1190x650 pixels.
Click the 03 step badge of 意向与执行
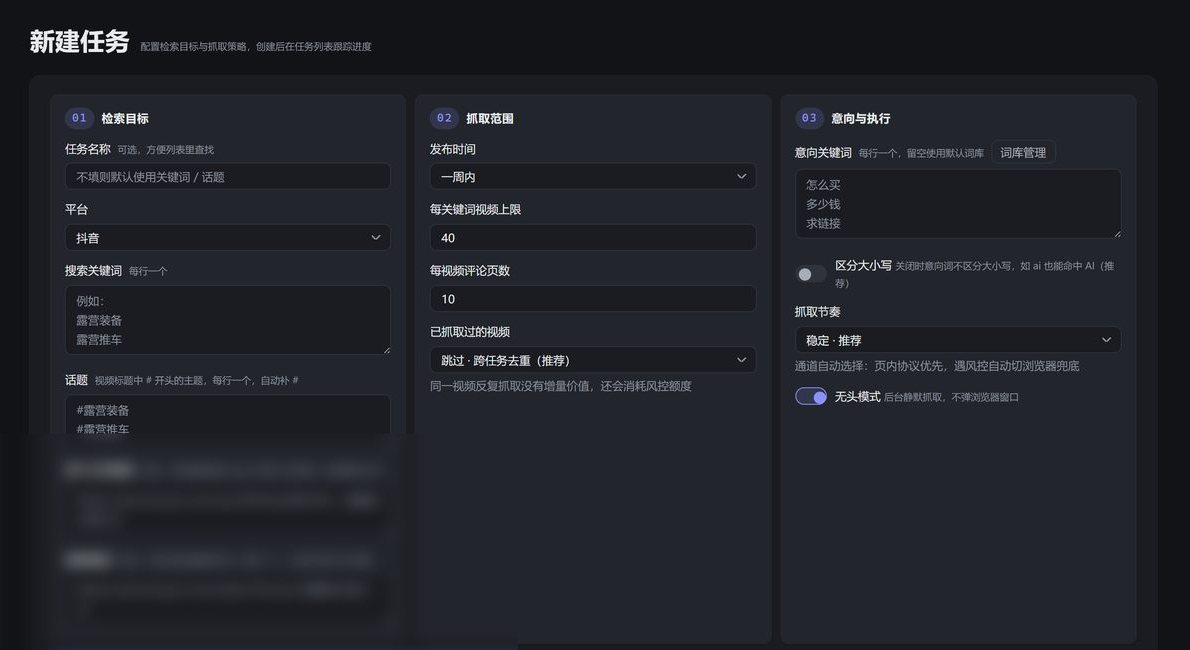[809, 118]
